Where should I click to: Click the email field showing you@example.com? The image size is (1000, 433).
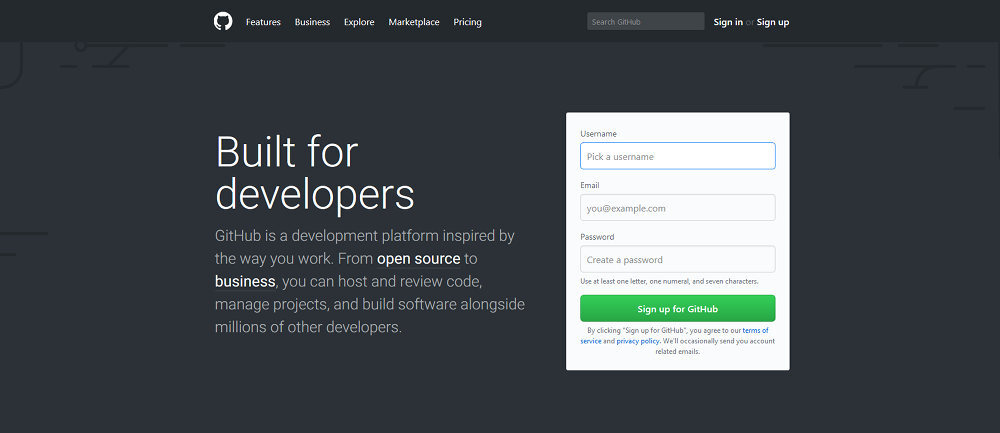click(677, 208)
